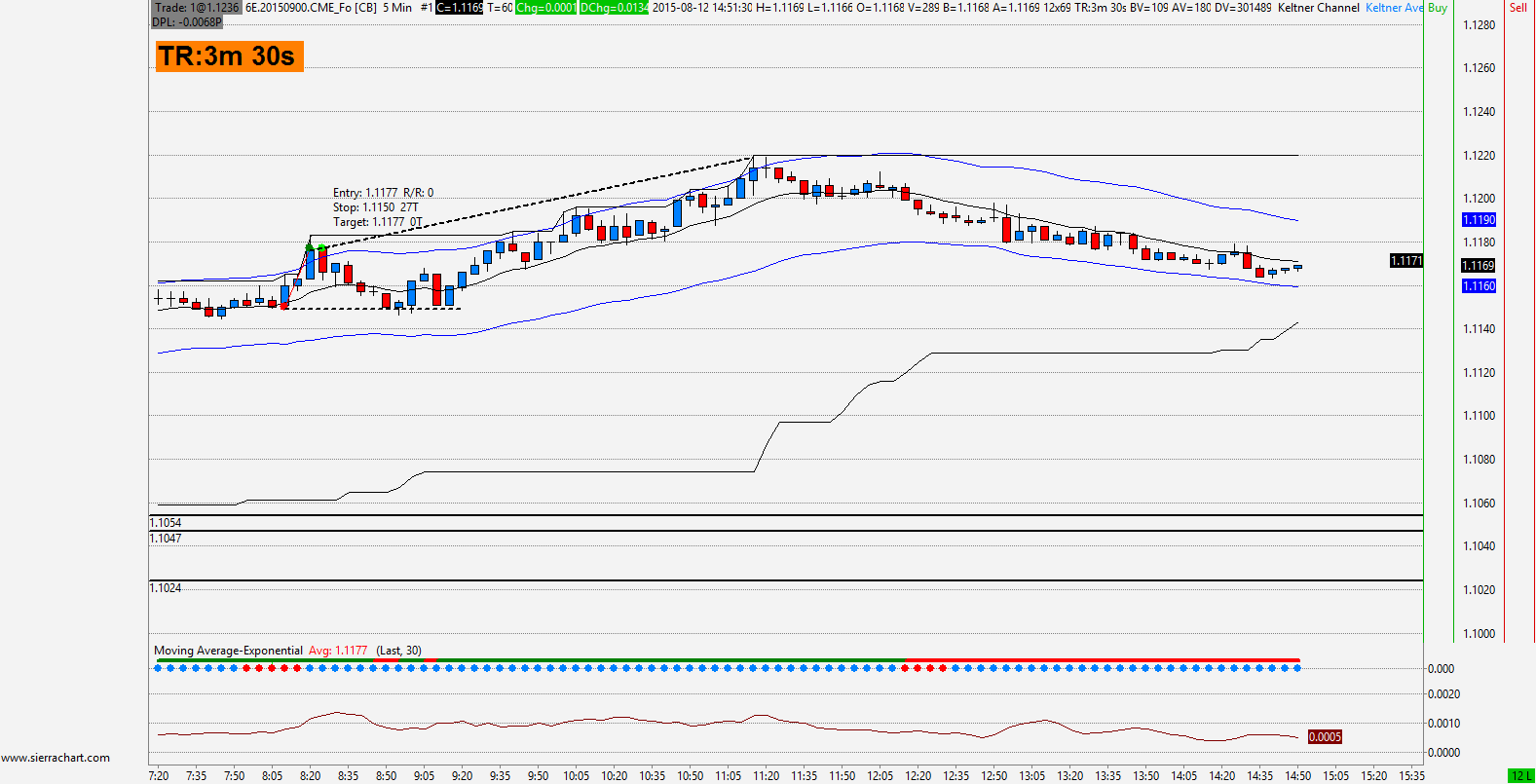Screen dimensions: 1536x784
Task: Click the 15:35 time axis label
Action: pos(1412,776)
